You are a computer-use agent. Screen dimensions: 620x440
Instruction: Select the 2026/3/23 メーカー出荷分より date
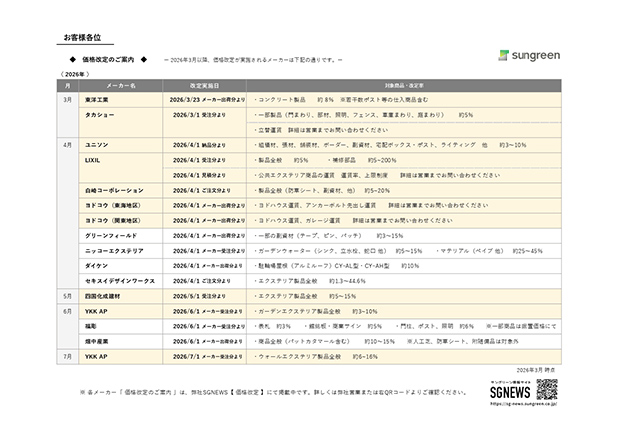click(x=207, y=100)
